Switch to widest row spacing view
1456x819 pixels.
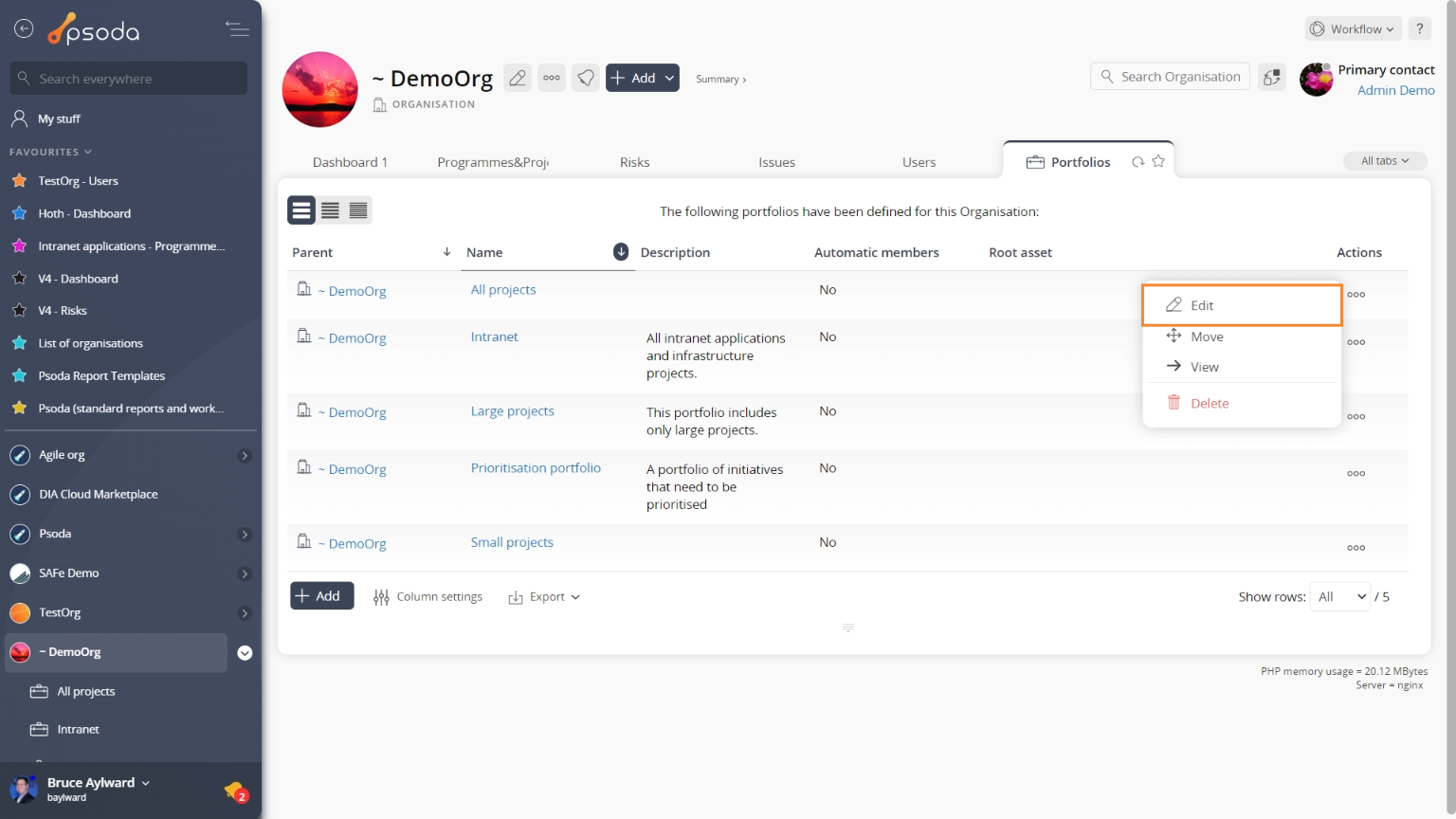301,210
